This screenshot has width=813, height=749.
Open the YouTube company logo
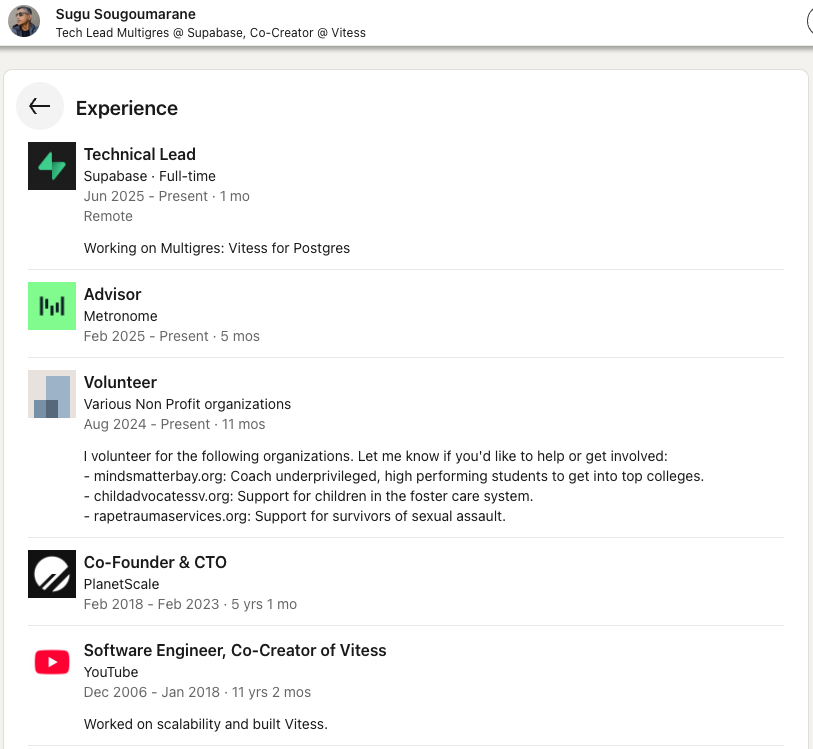(x=52, y=662)
